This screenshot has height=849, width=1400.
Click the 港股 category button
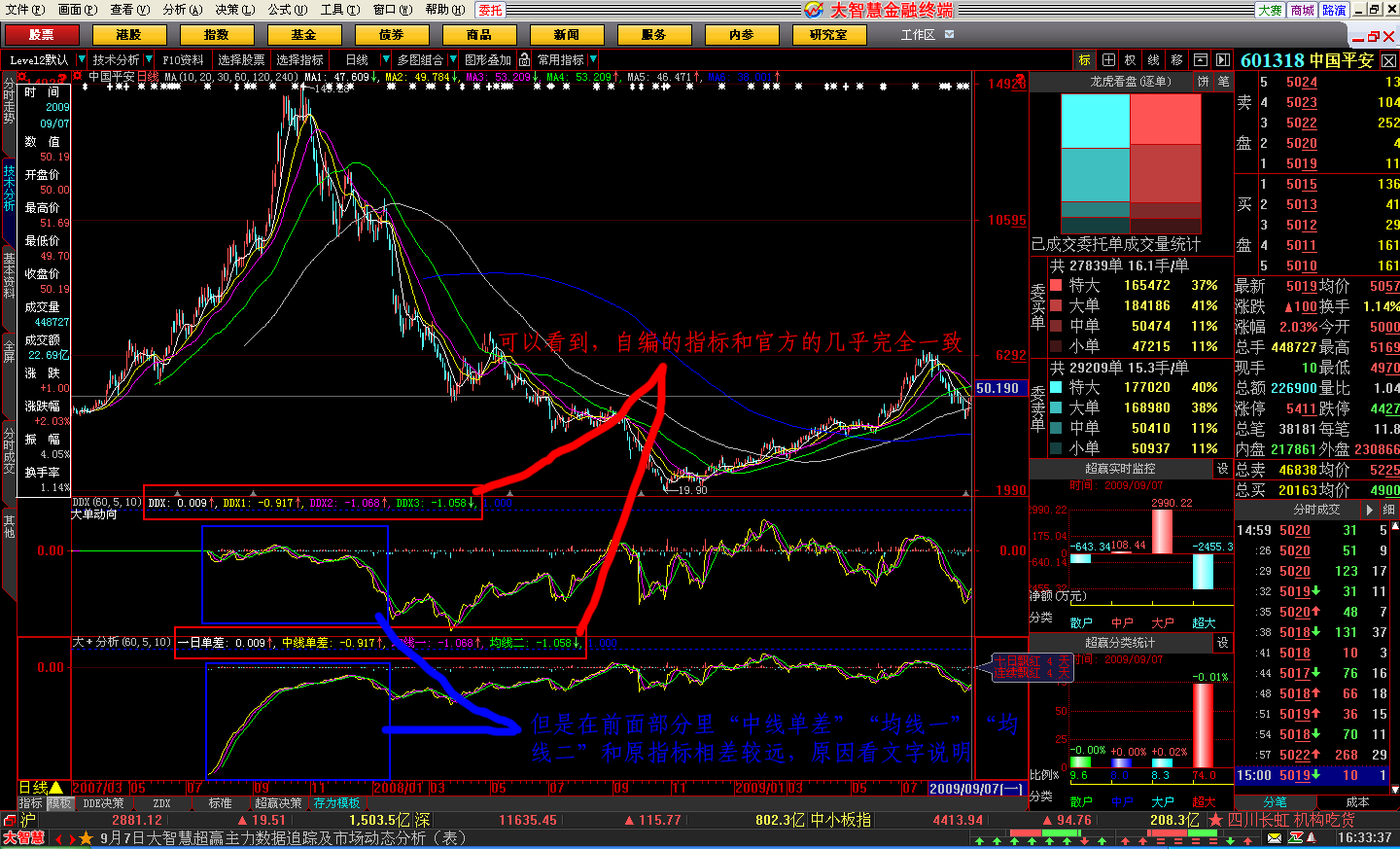point(129,35)
